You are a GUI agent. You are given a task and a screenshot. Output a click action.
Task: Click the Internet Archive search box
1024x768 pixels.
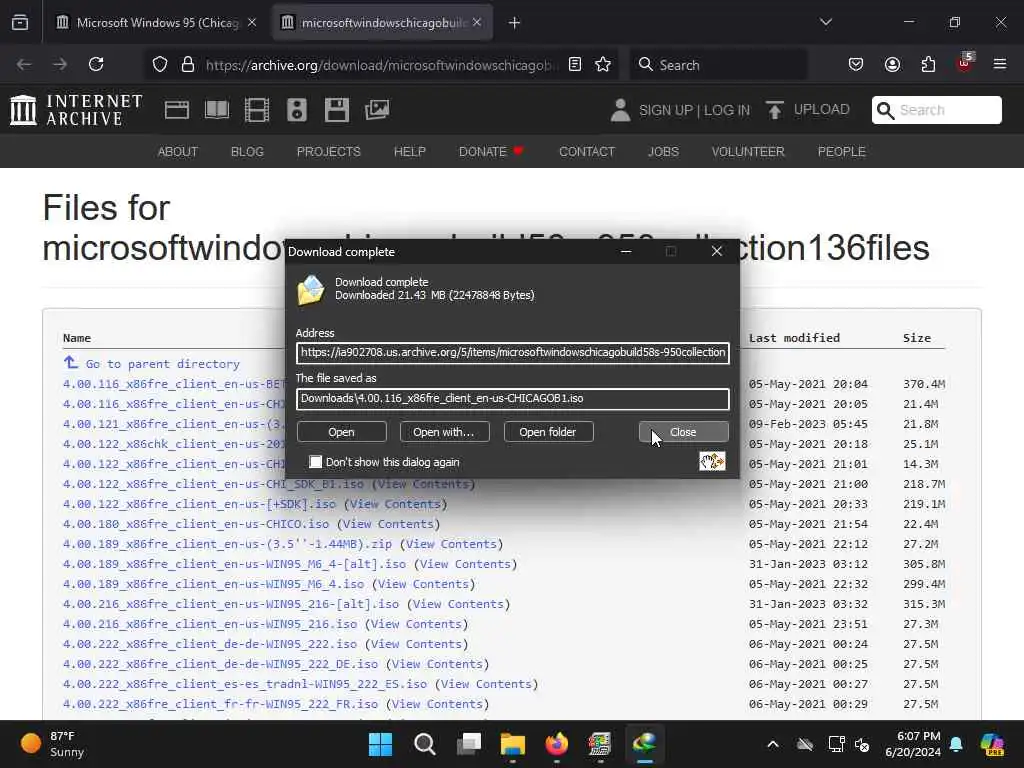936,110
